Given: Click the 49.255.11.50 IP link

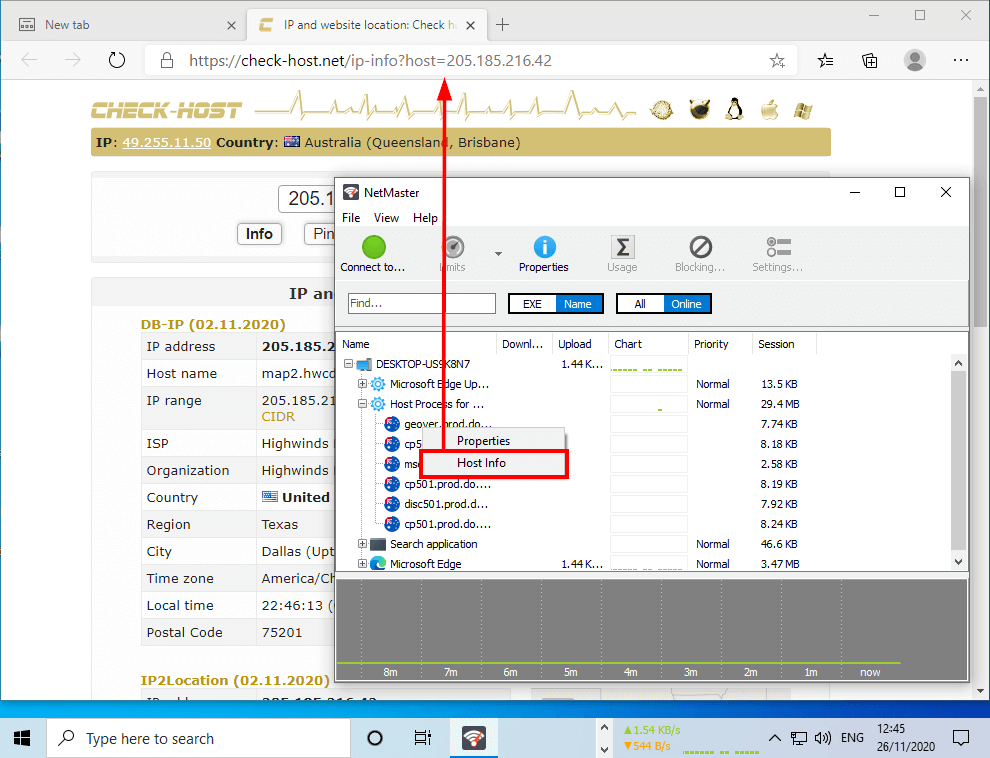Looking at the screenshot, I should (x=167, y=143).
